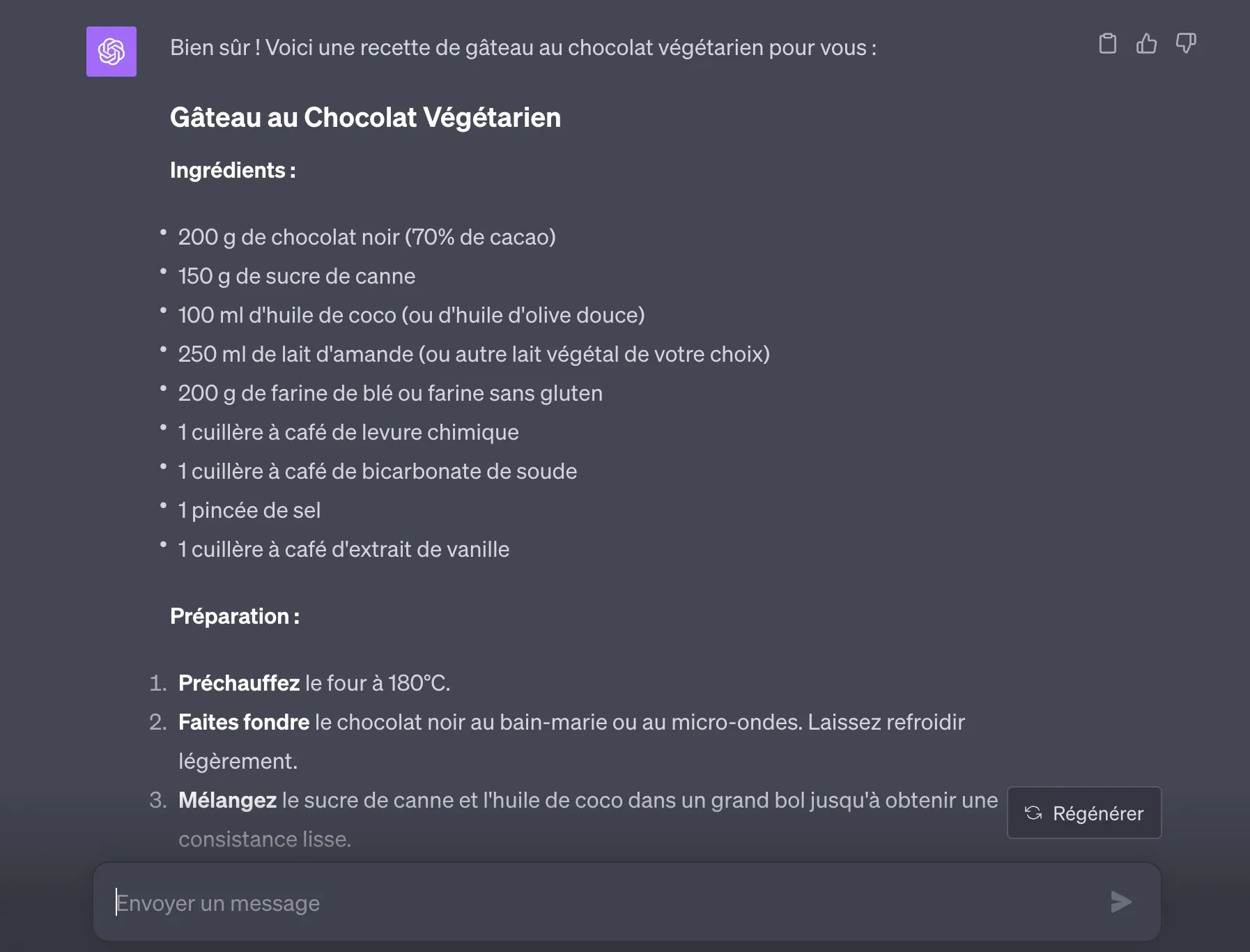
Task: Click the '200 g de chocolat noir' item
Action: [x=366, y=238]
